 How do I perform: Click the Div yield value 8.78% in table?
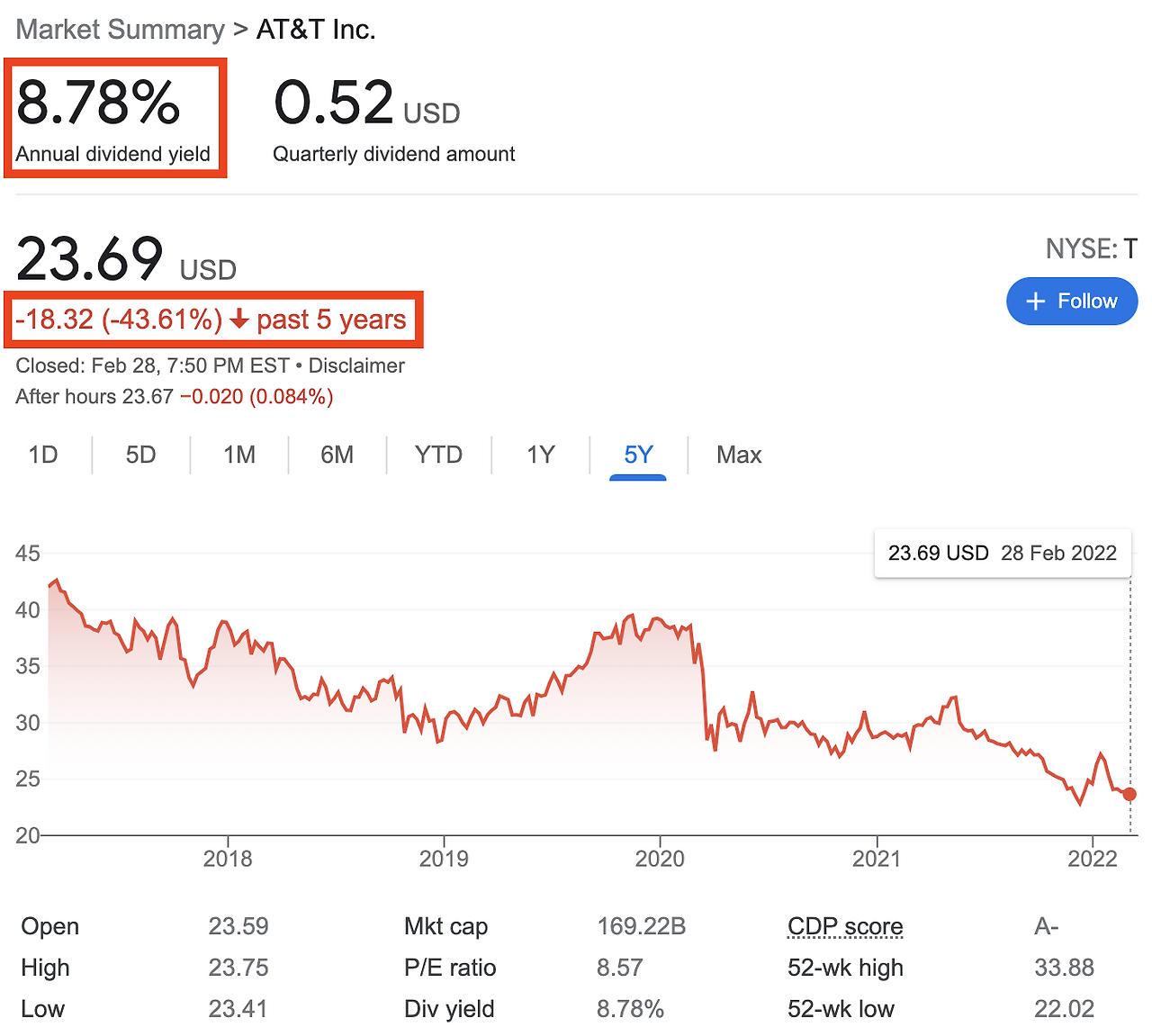pos(630,1009)
